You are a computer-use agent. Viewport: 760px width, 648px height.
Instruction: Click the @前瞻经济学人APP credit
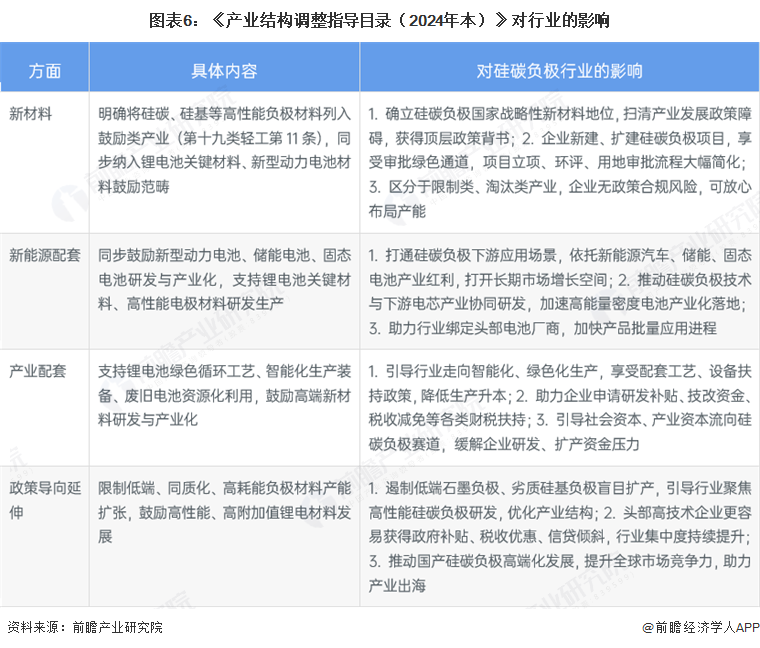point(701,628)
